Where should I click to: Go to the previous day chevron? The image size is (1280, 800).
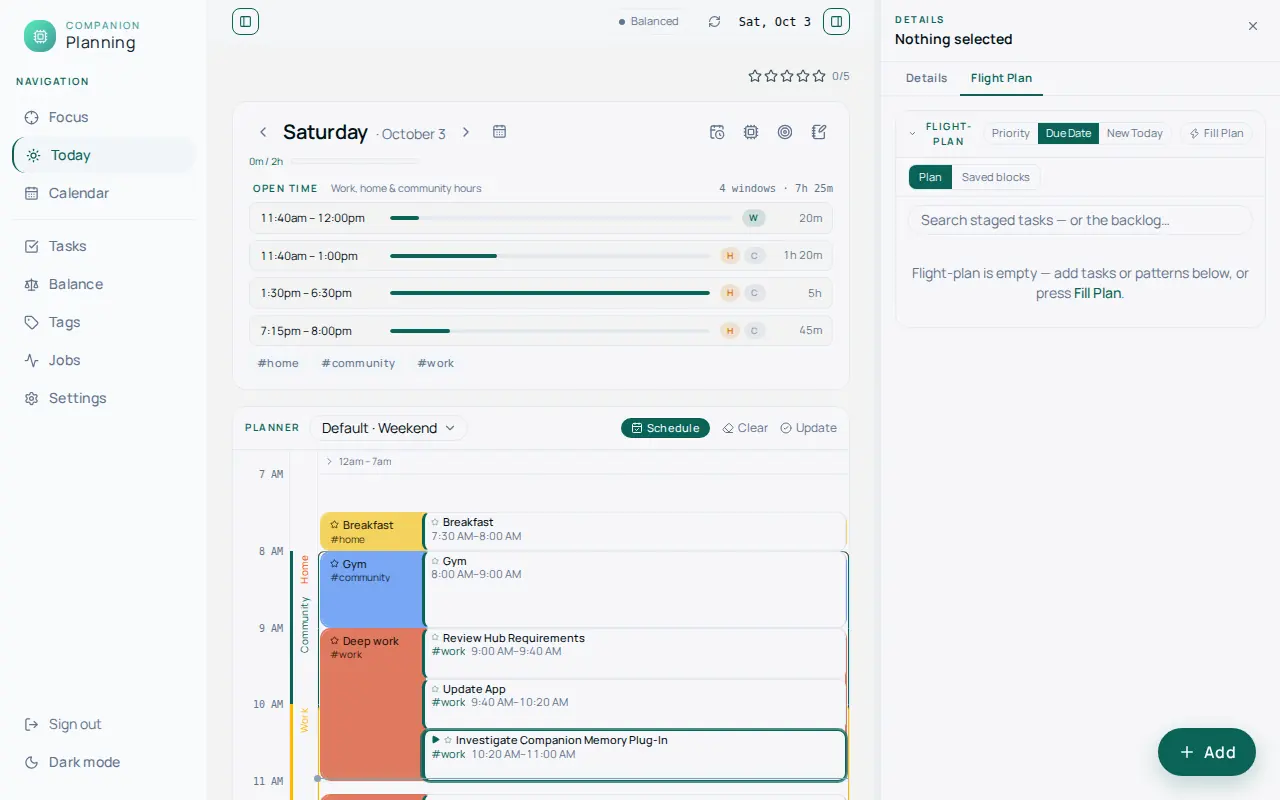click(x=263, y=132)
